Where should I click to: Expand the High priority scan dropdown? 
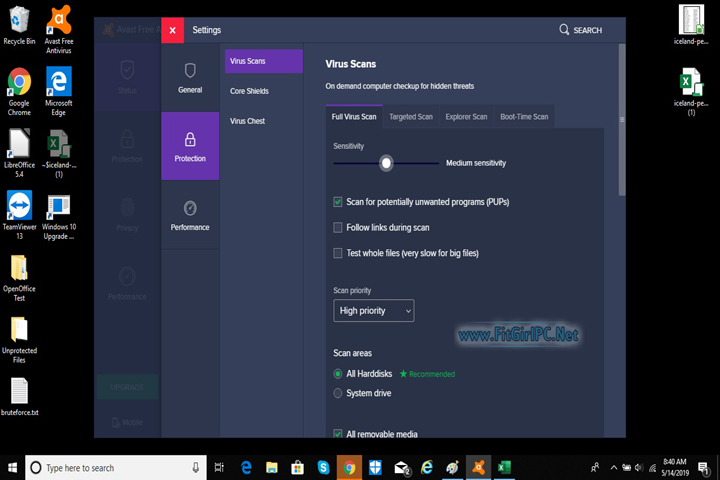373,311
